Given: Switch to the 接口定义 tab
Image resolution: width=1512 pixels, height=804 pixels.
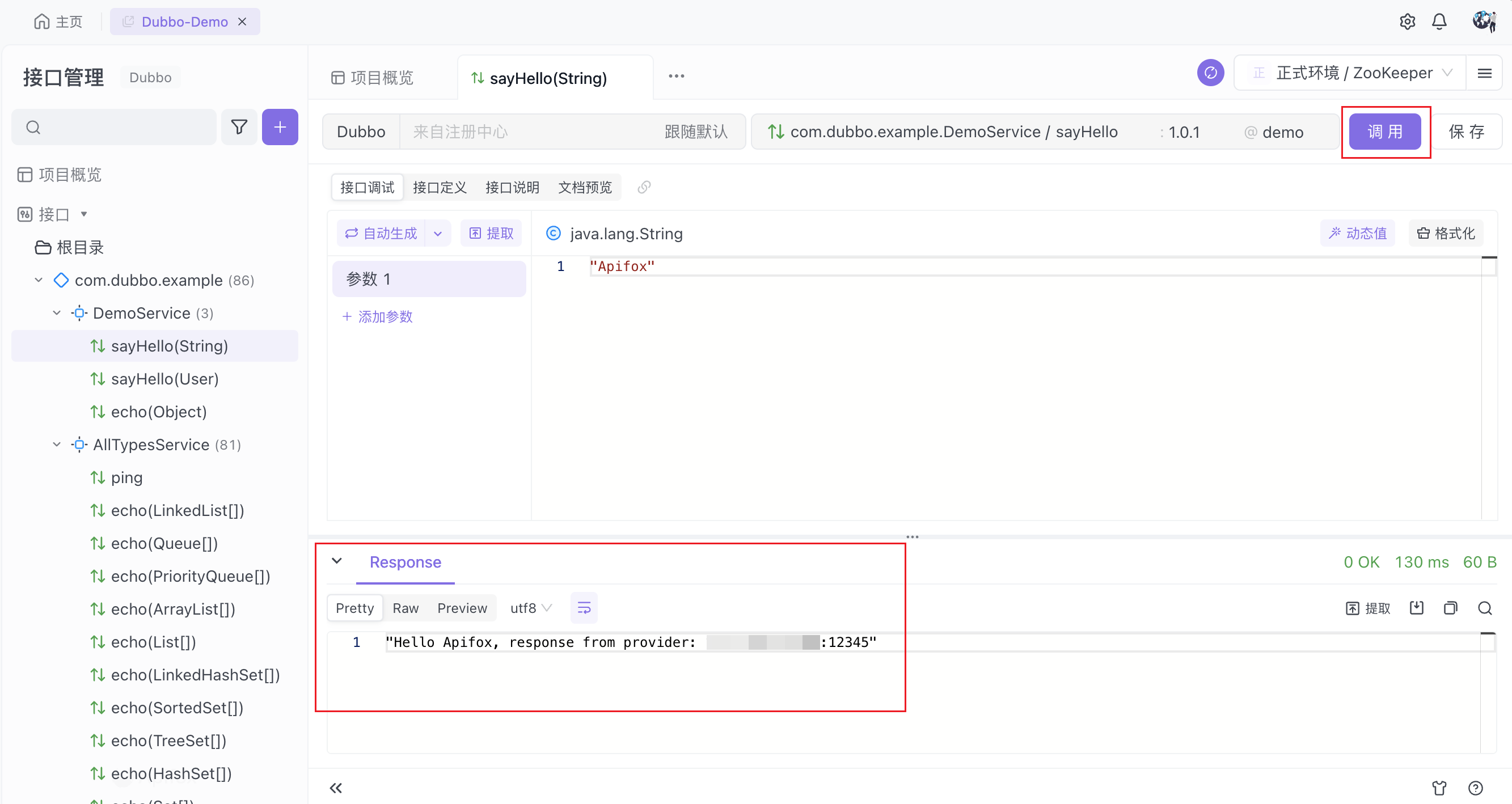Looking at the screenshot, I should pyautogui.click(x=440, y=187).
